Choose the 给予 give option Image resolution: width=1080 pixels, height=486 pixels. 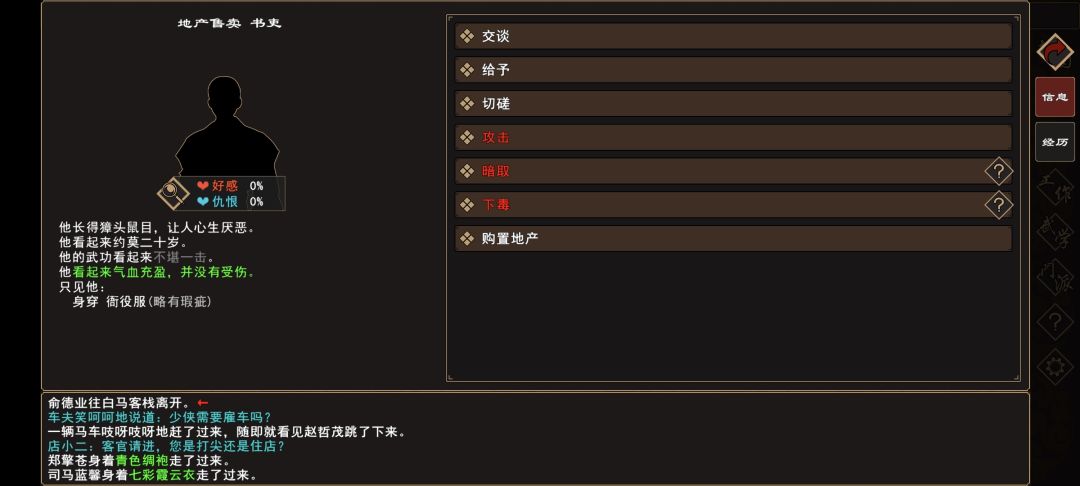tap(733, 70)
